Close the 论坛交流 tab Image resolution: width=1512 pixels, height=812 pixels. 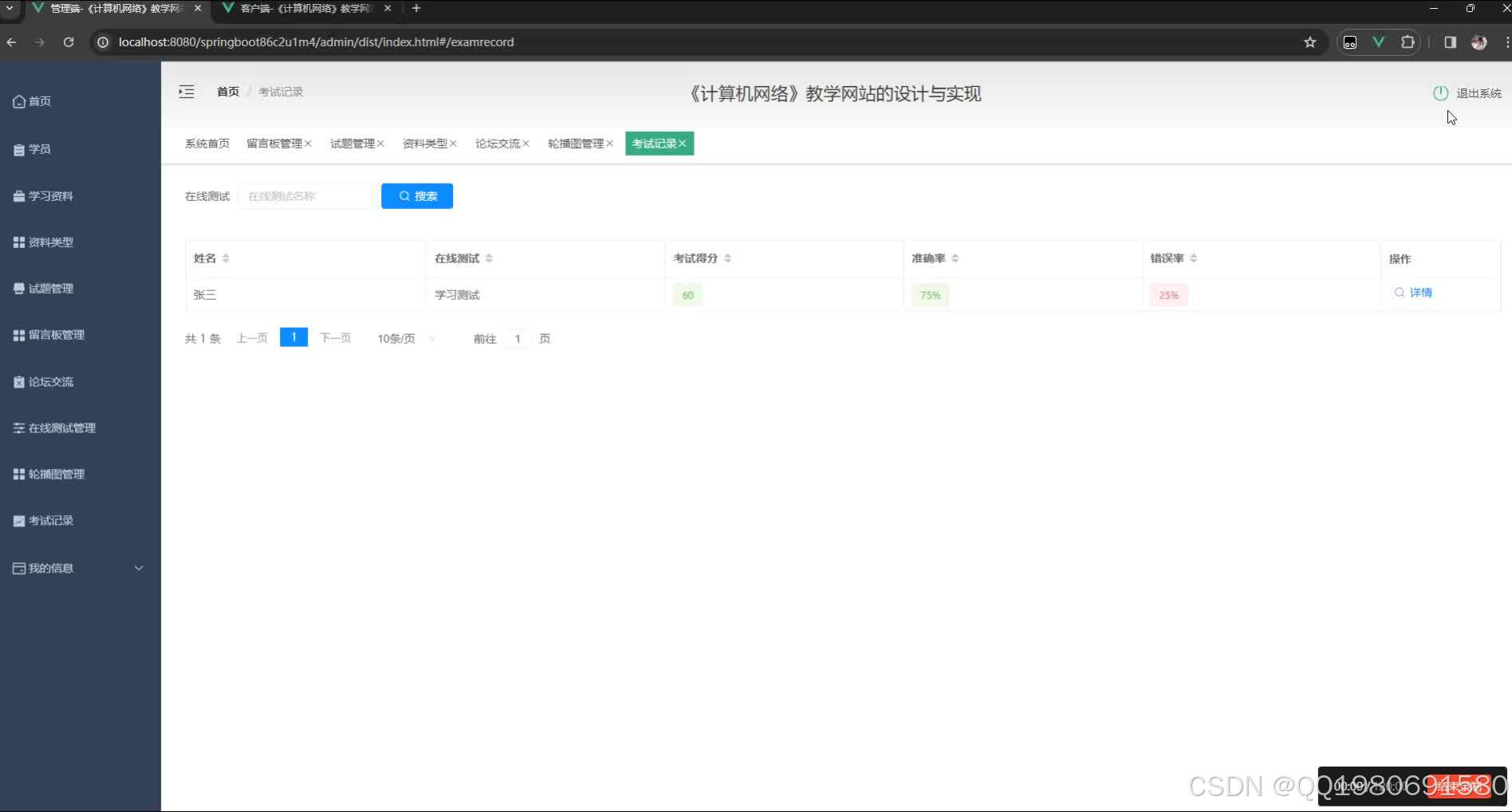526,144
